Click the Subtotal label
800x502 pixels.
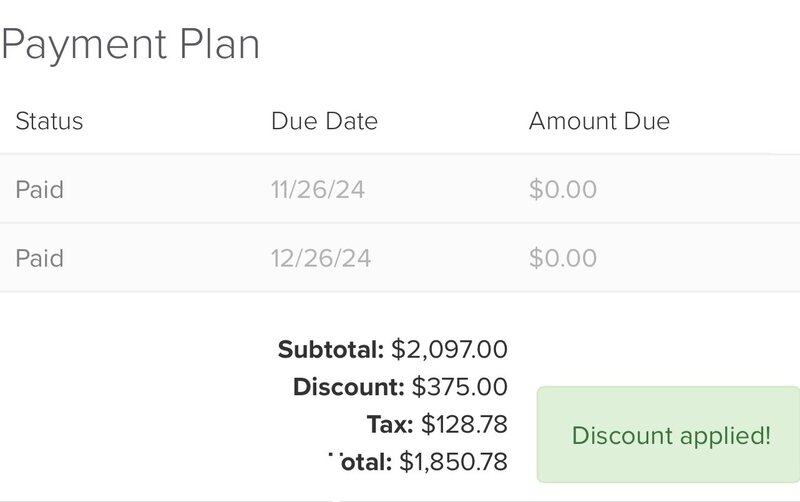tap(330, 349)
